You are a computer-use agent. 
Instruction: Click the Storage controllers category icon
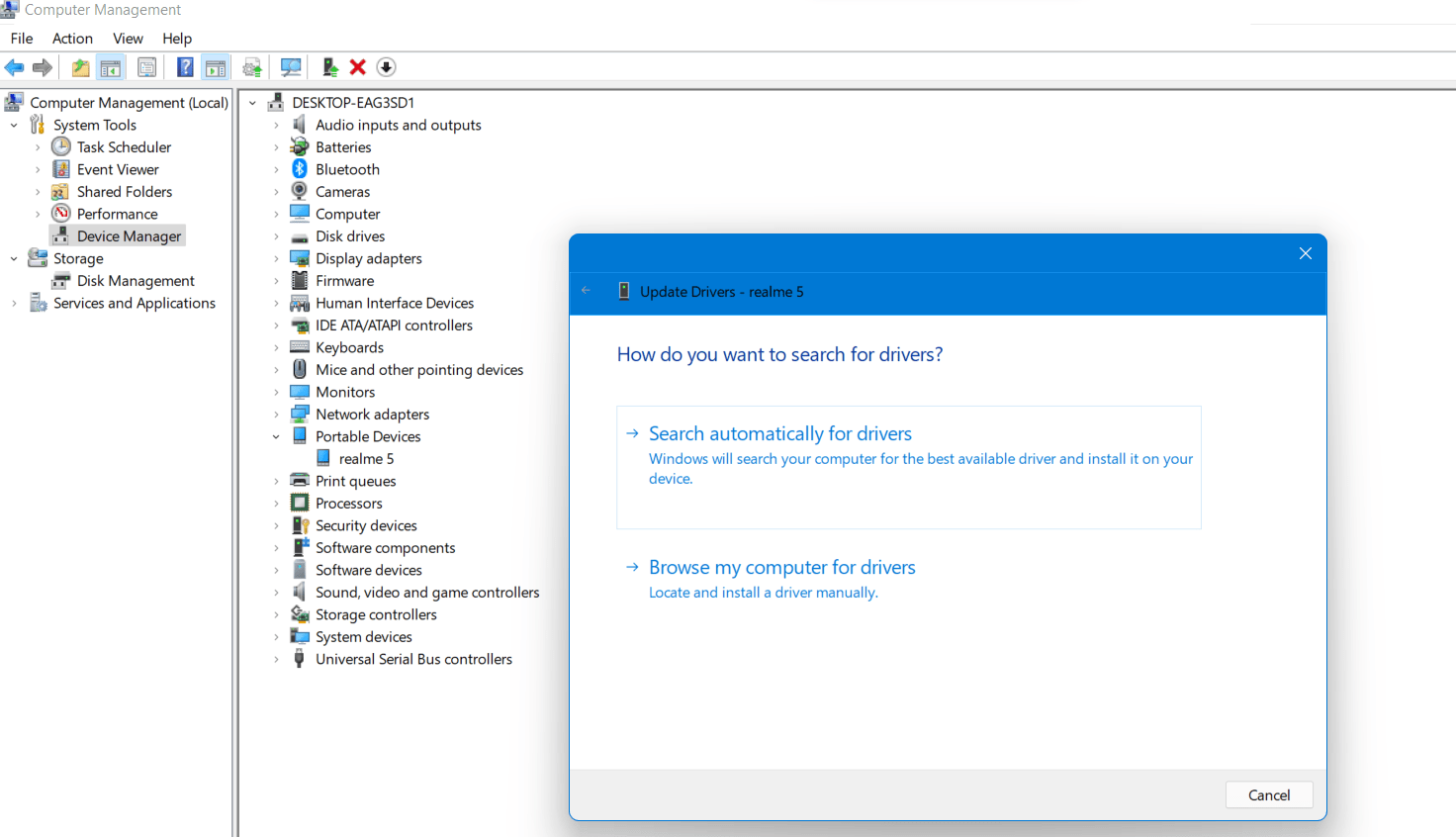point(300,614)
